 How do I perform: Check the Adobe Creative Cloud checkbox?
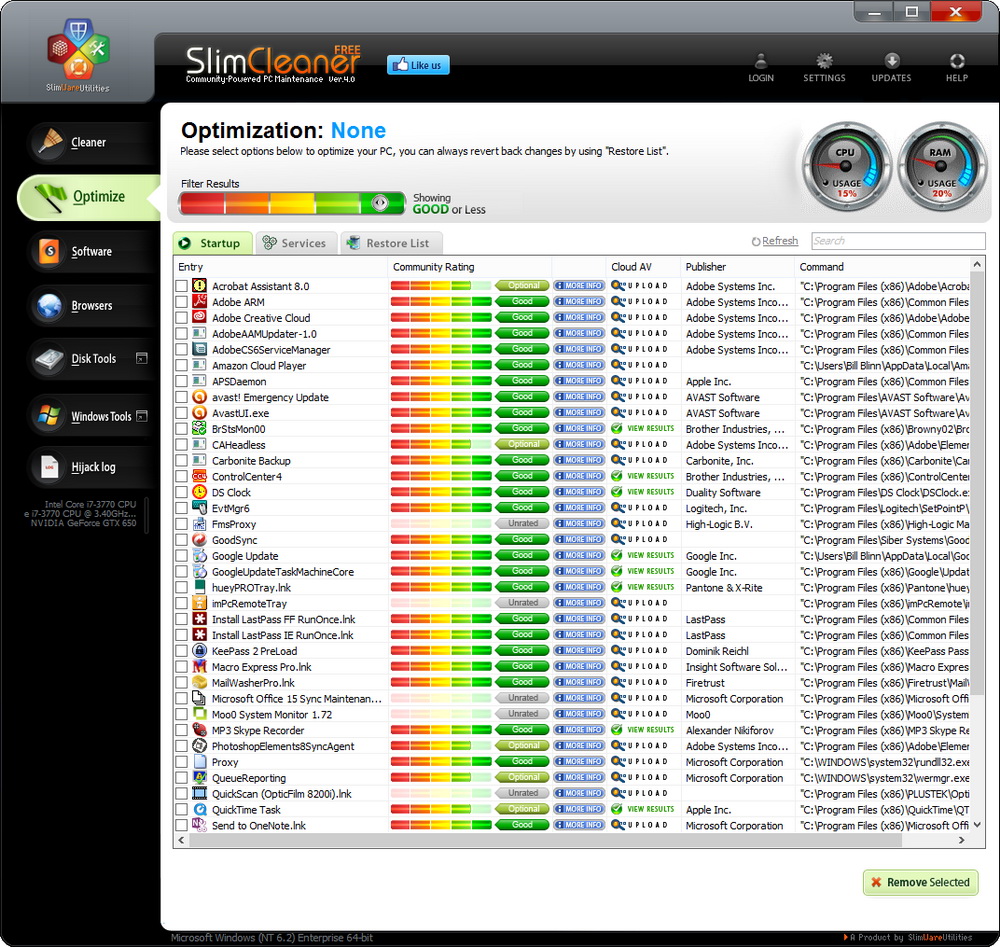(182, 318)
